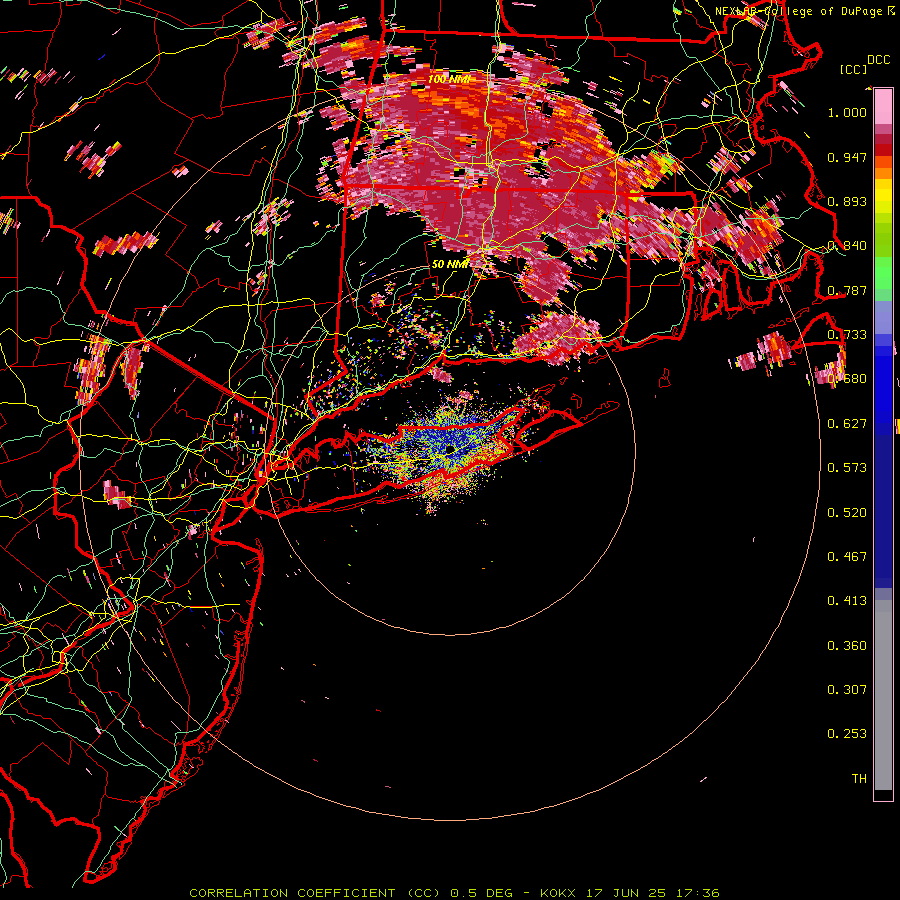
Task: Click the 0.893 scale label
Action: pyautogui.click(x=847, y=201)
